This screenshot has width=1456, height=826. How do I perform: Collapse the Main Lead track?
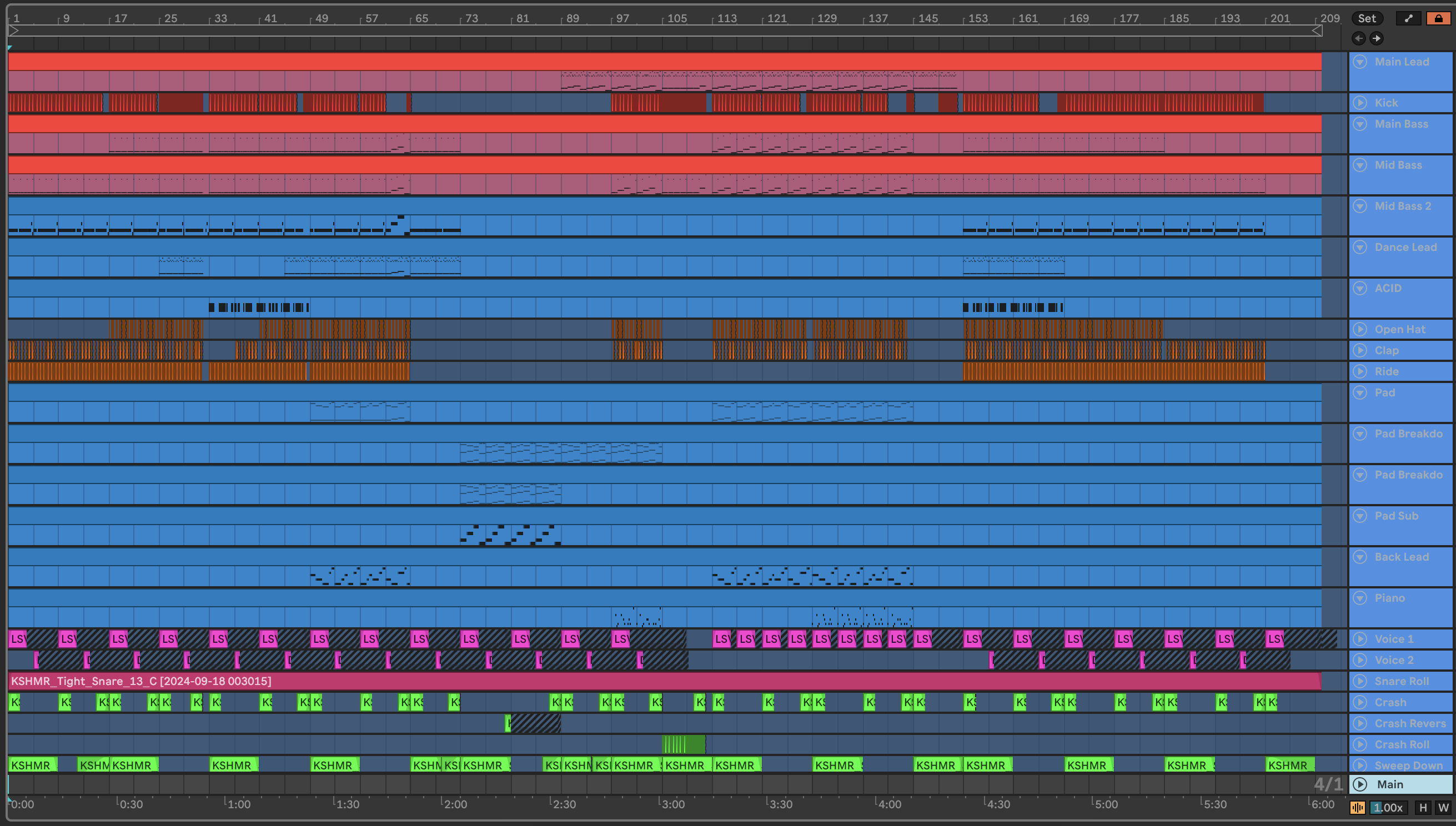tap(1360, 62)
